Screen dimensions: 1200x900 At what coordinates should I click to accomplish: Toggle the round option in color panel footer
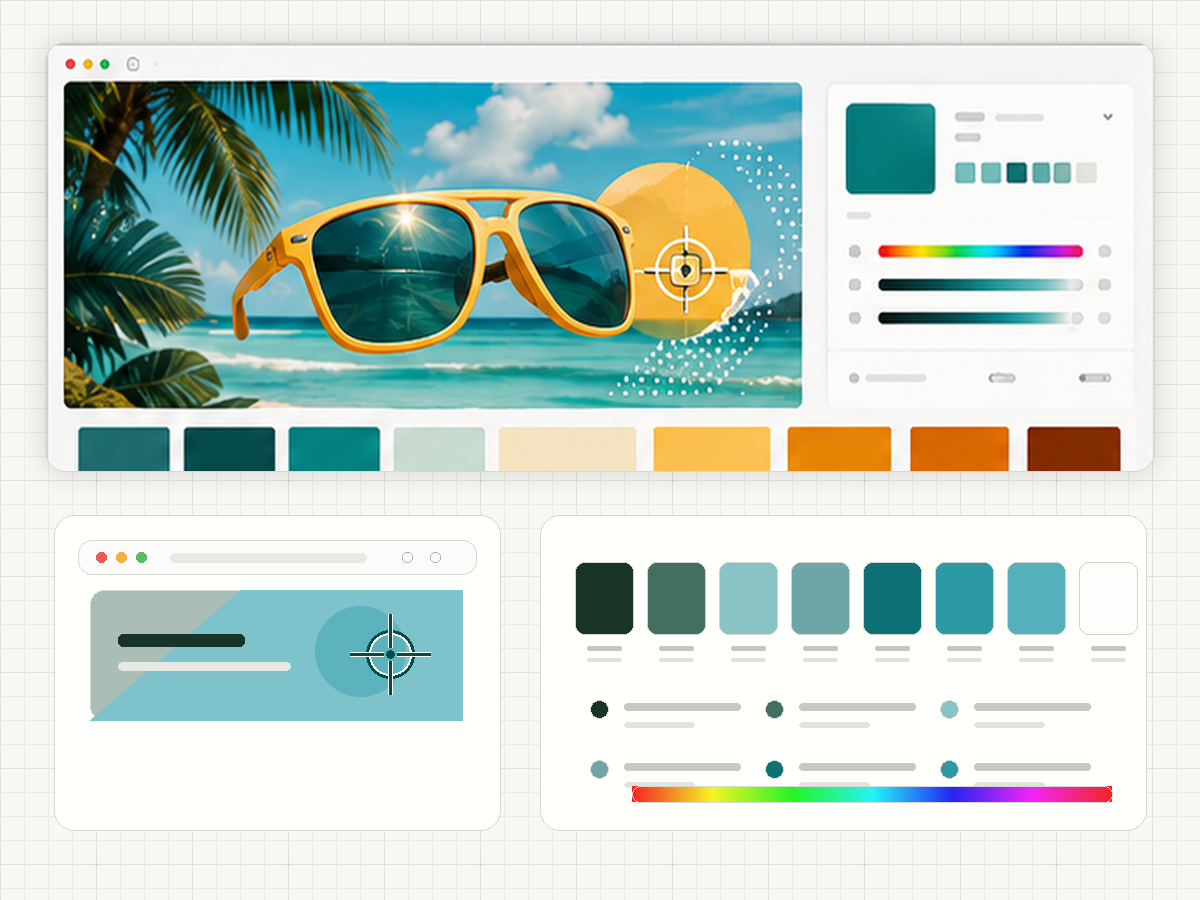pyautogui.click(x=854, y=378)
